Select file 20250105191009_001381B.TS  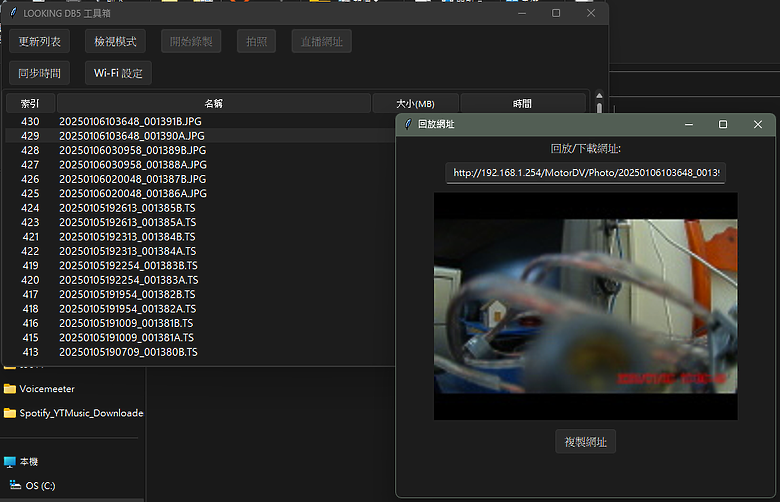[126, 323]
